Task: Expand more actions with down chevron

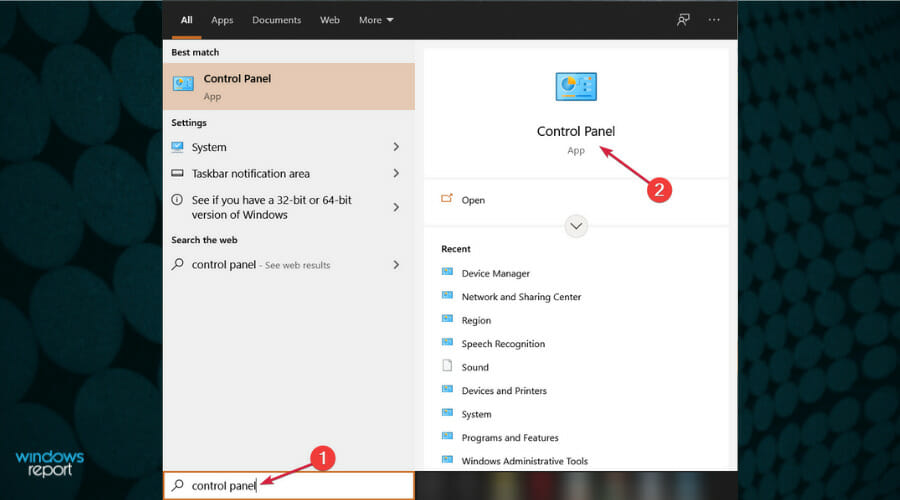Action: tap(576, 226)
